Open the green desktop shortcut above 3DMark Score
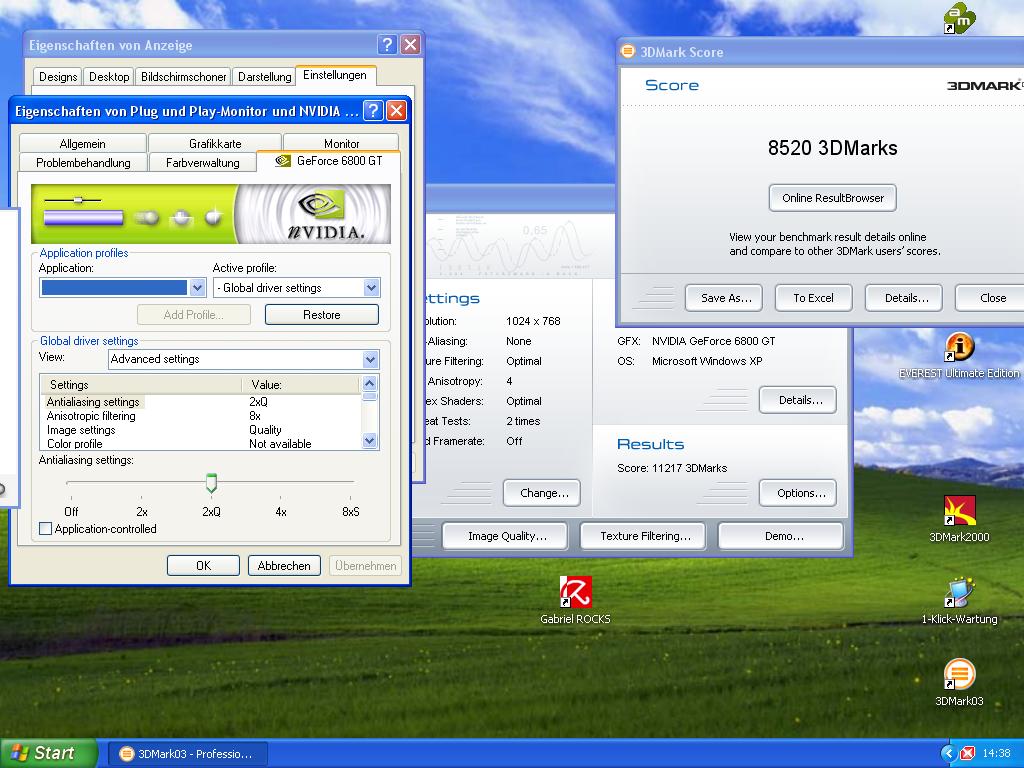The width and height of the screenshot is (1024, 768). point(959,18)
